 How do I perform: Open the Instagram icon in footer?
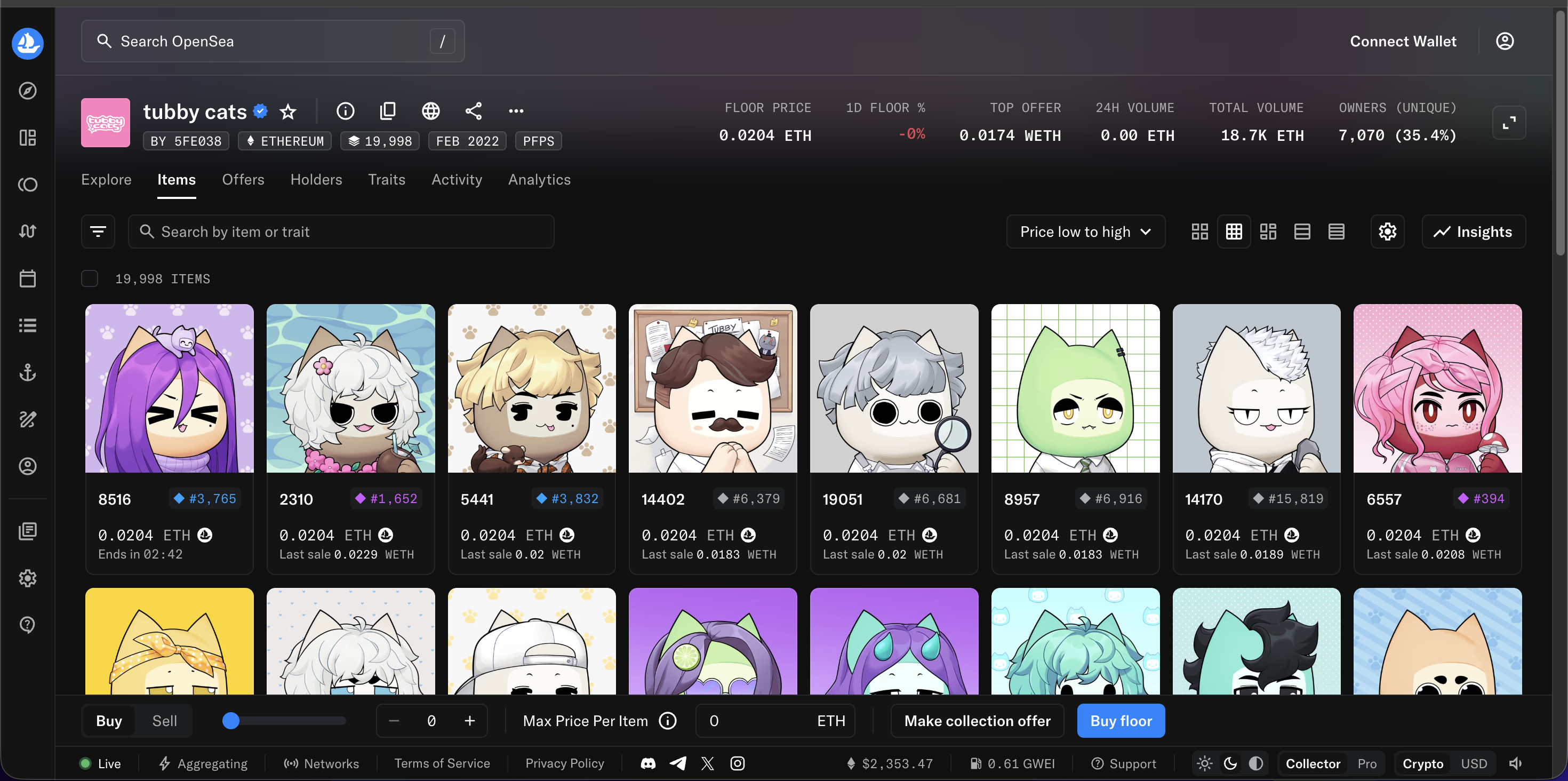pos(737,763)
